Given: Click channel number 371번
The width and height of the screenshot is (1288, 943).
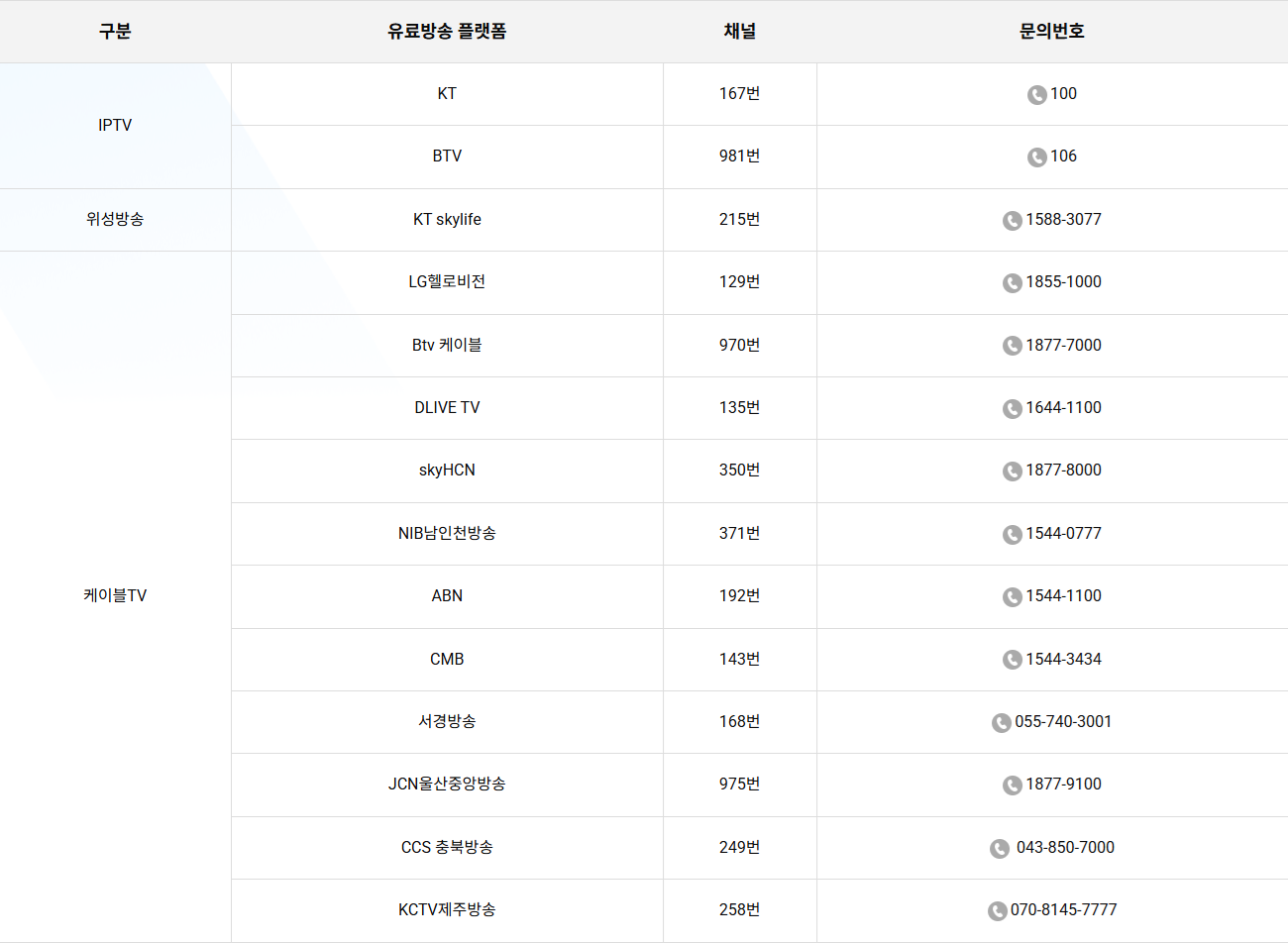Looking at the screenshot, I should coord(740,534).
